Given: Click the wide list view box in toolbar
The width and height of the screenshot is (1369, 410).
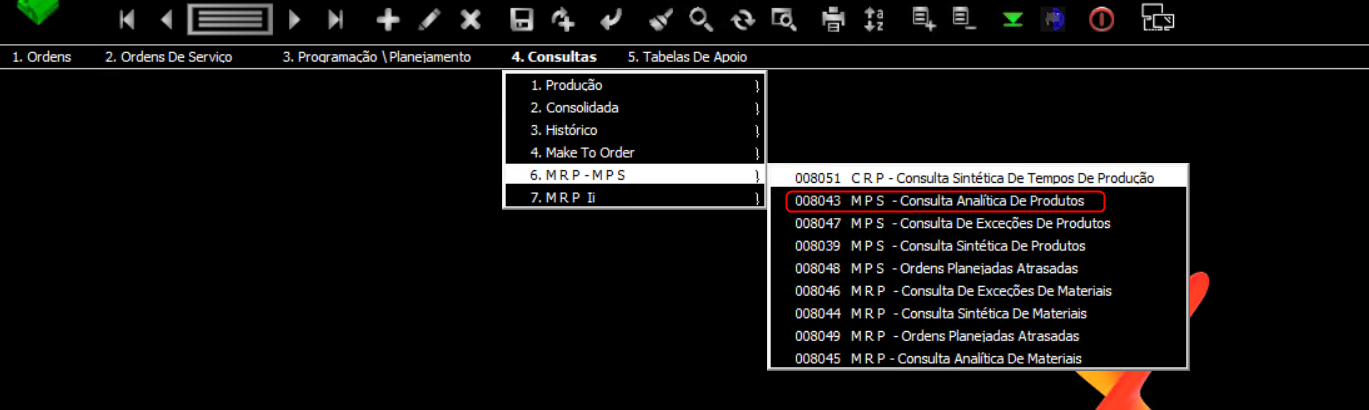Looking at the screenshot, I should (x=230, y=19).
